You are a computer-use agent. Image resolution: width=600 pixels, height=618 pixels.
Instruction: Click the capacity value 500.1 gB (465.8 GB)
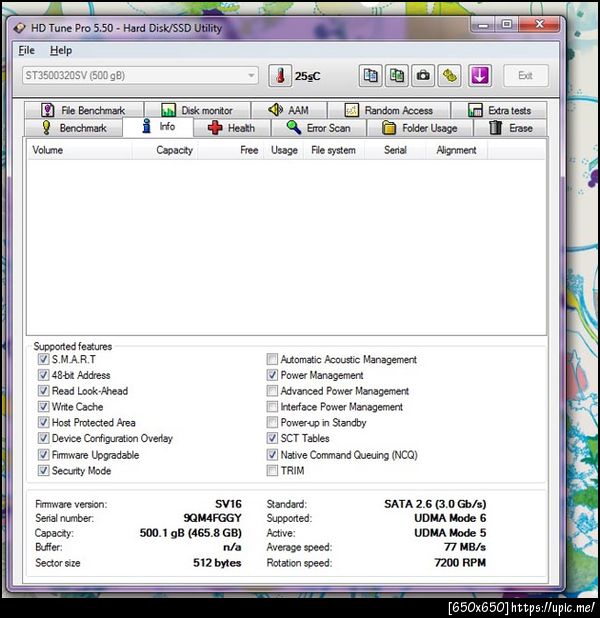tap(190, 533)
